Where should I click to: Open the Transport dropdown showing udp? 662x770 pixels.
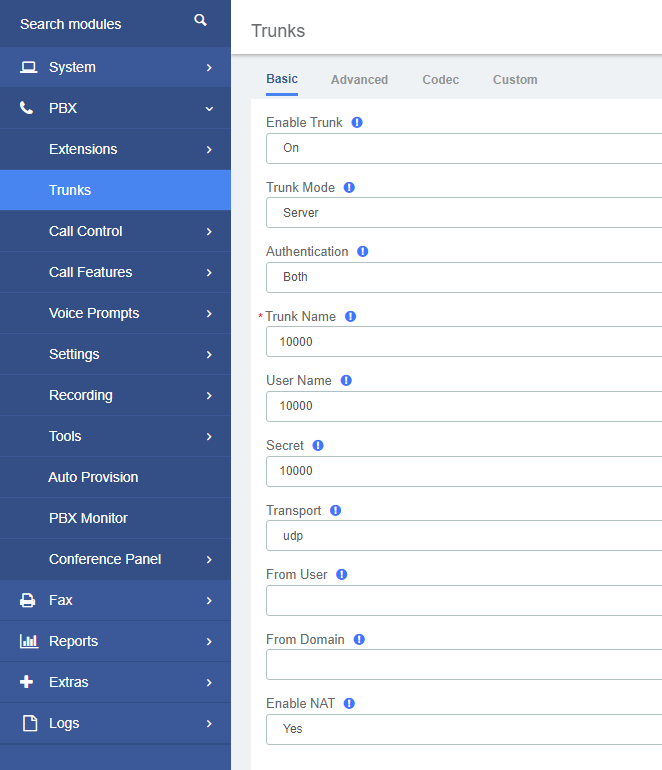coord(464,535)
